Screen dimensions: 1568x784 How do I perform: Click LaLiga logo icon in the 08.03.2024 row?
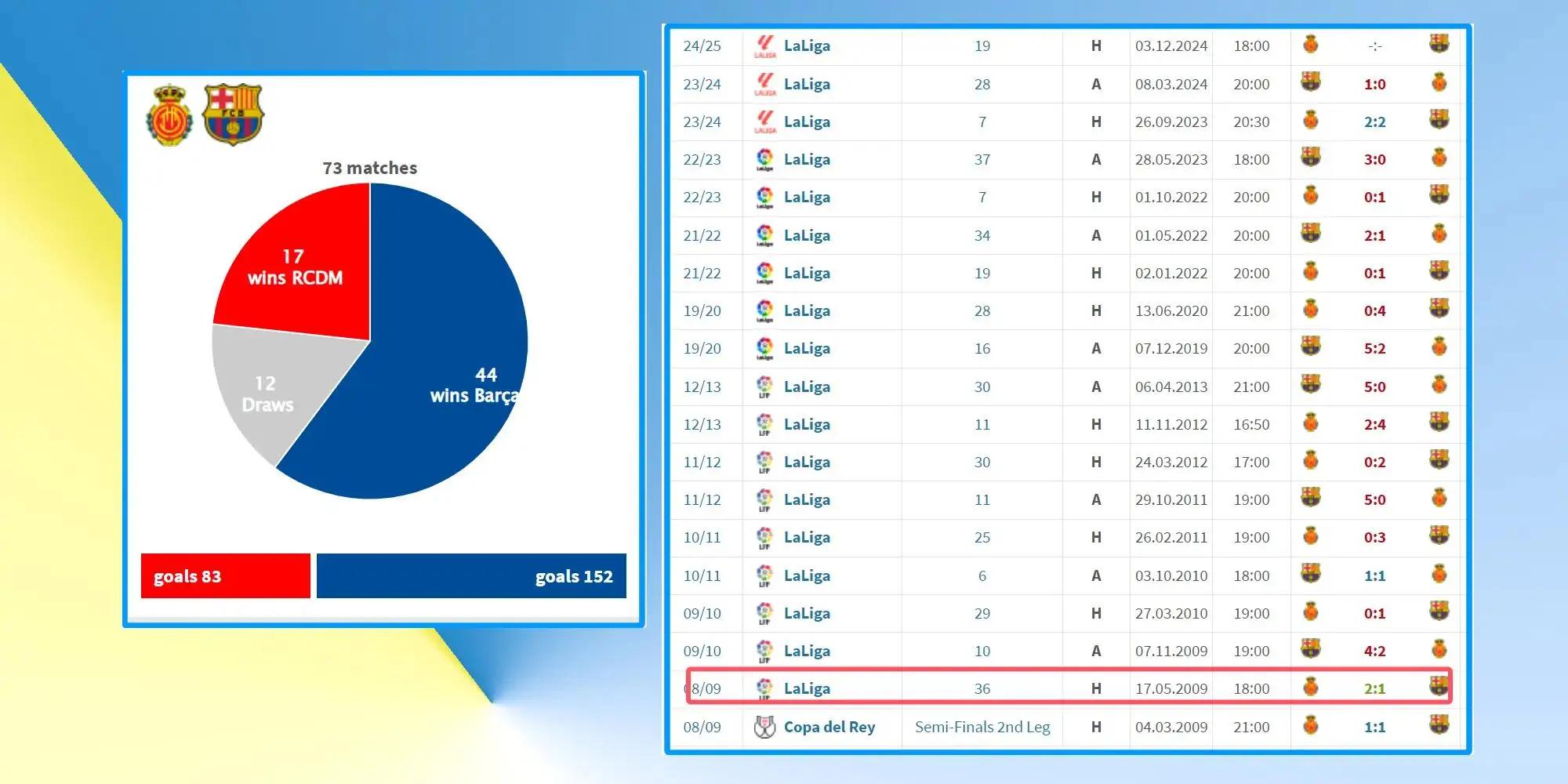765,84
